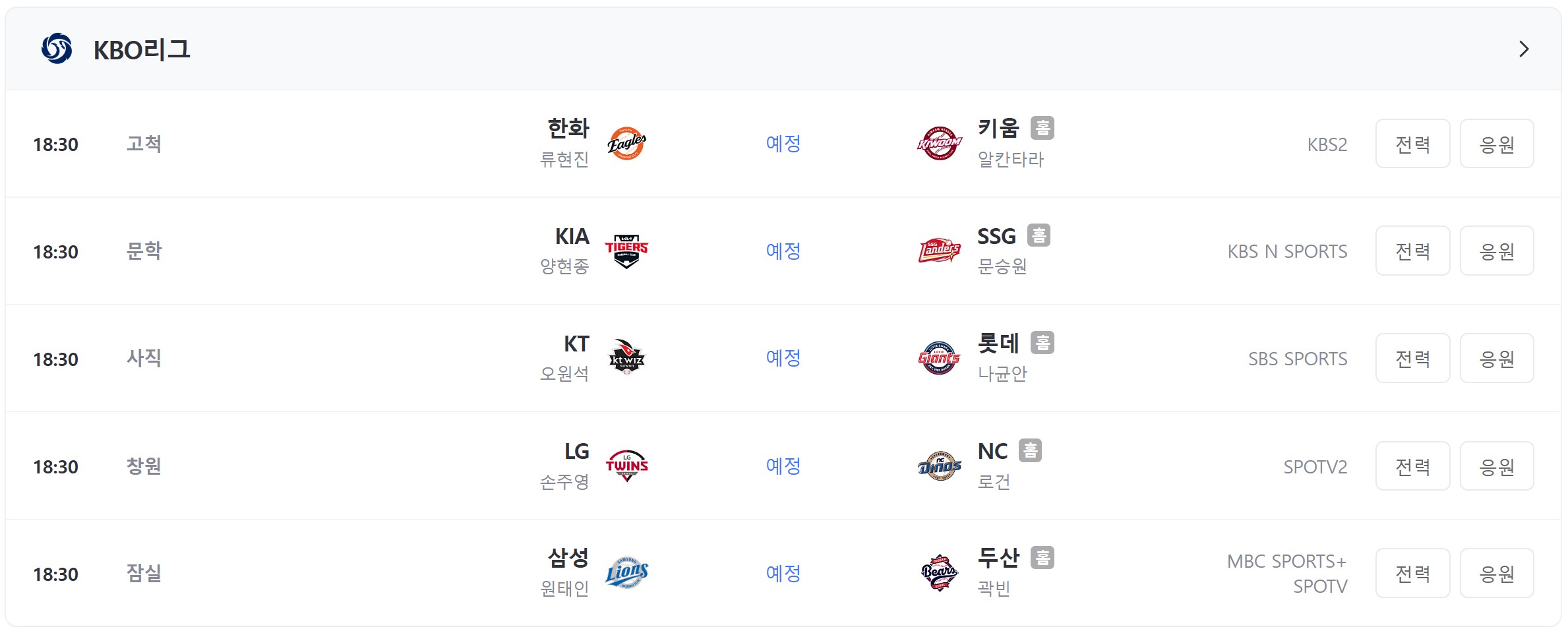This screenshot has height=633, width=1568.
Task: Select the Samsung Lions logo
Action: pyautogui.click(x=626, y=573)
